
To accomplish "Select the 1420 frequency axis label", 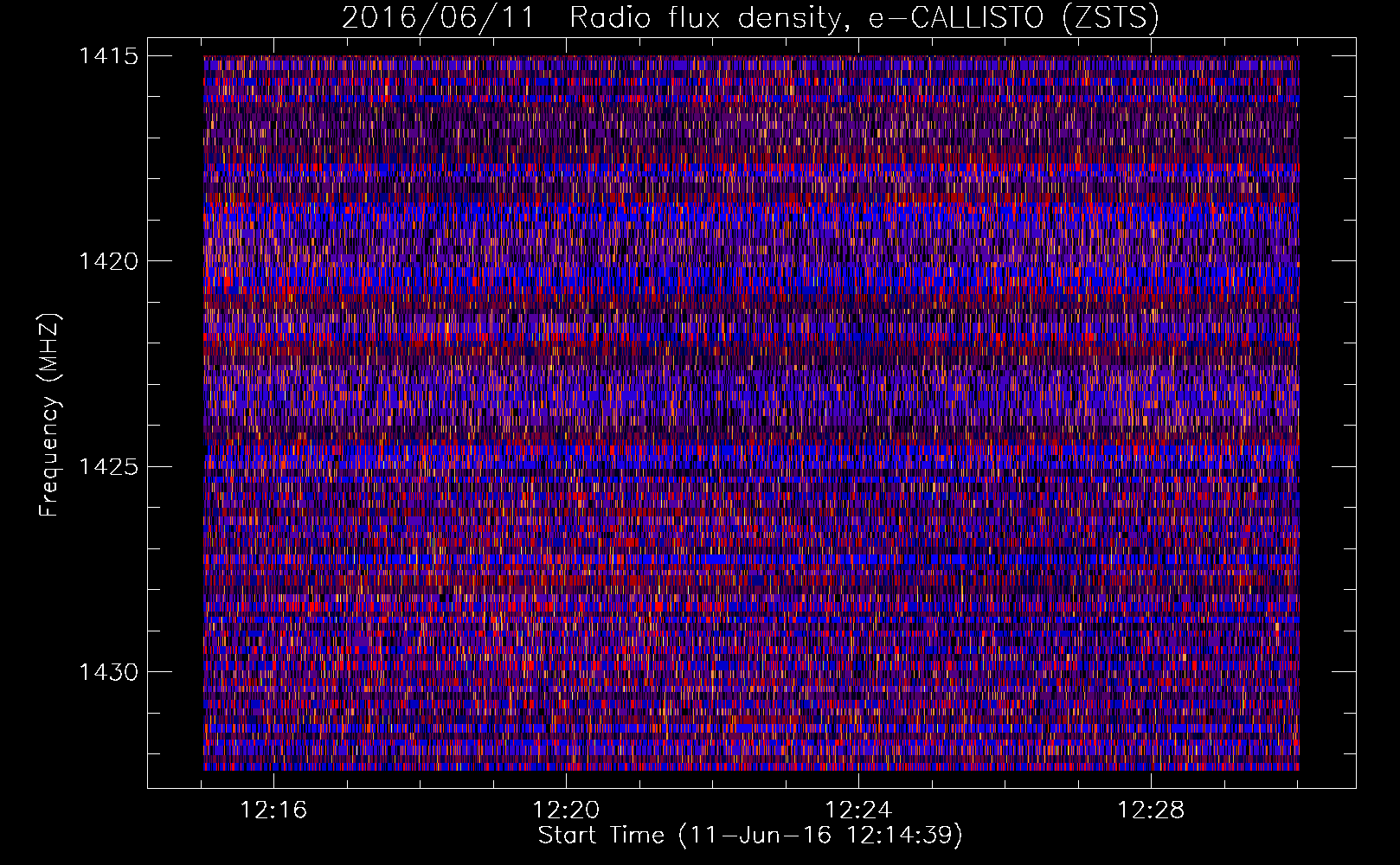I will coord(108,261).
